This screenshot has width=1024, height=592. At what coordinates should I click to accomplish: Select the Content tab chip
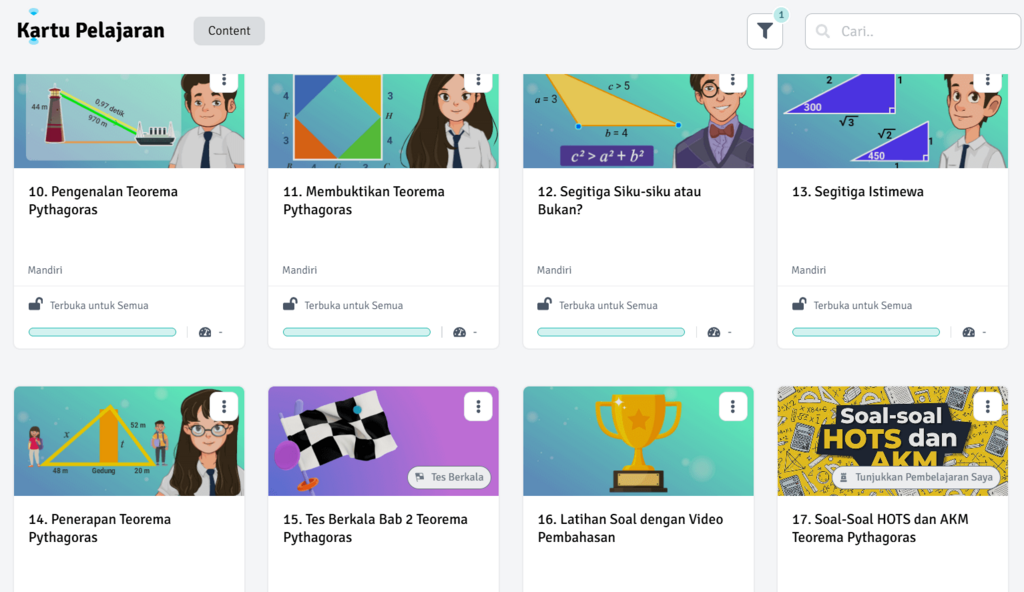(229, 31)
